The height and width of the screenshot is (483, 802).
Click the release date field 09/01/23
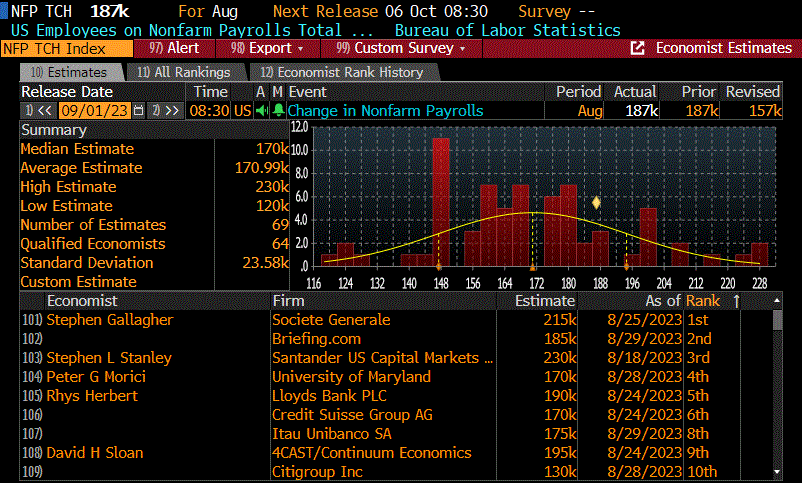point(95,111)
